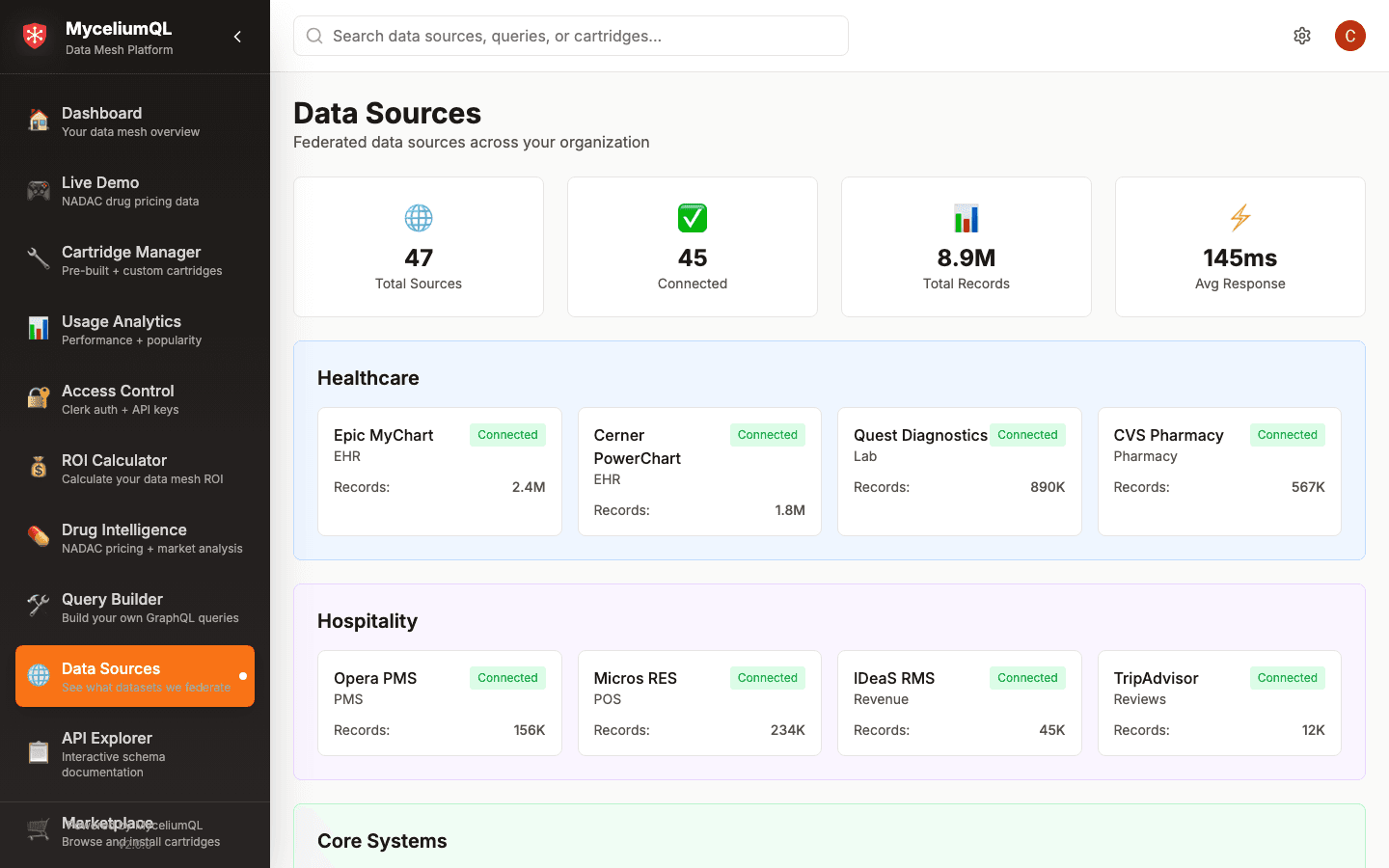Click the 145ms Avg Response value
This screenshot has height=868, width=1389.
pyautogui.click(x=1240, y=258)
